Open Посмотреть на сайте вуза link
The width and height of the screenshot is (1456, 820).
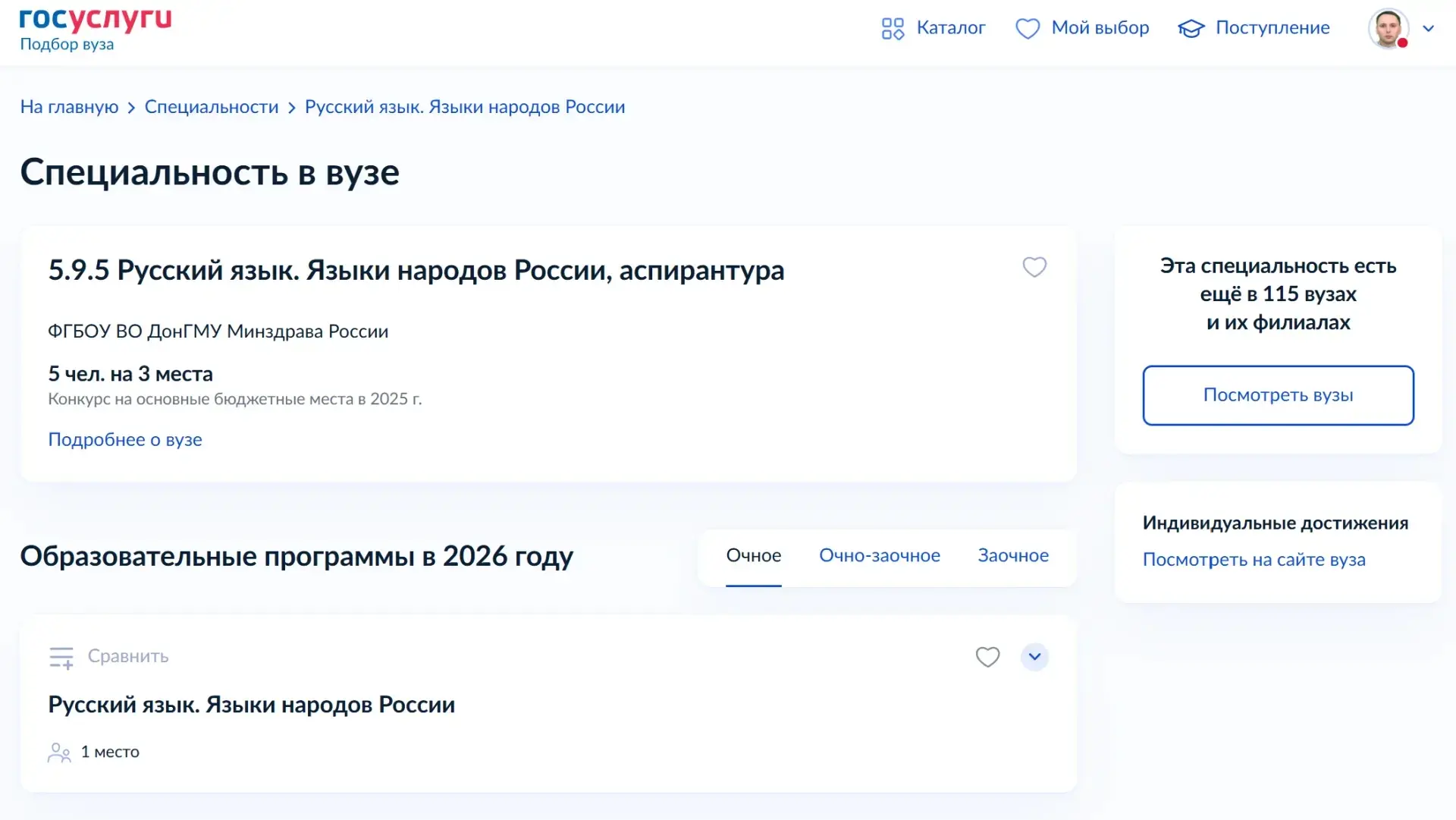[x=1254, y=560]
